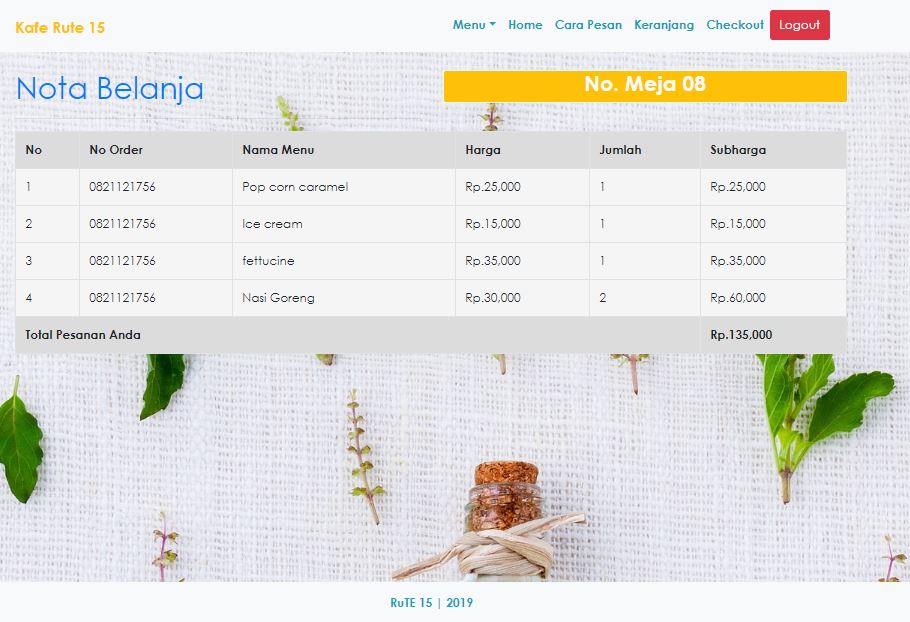The width and height of the screenshot is (910, 622).
Task: Click the Total Pesanan Anda label
Action: [83, 335]
